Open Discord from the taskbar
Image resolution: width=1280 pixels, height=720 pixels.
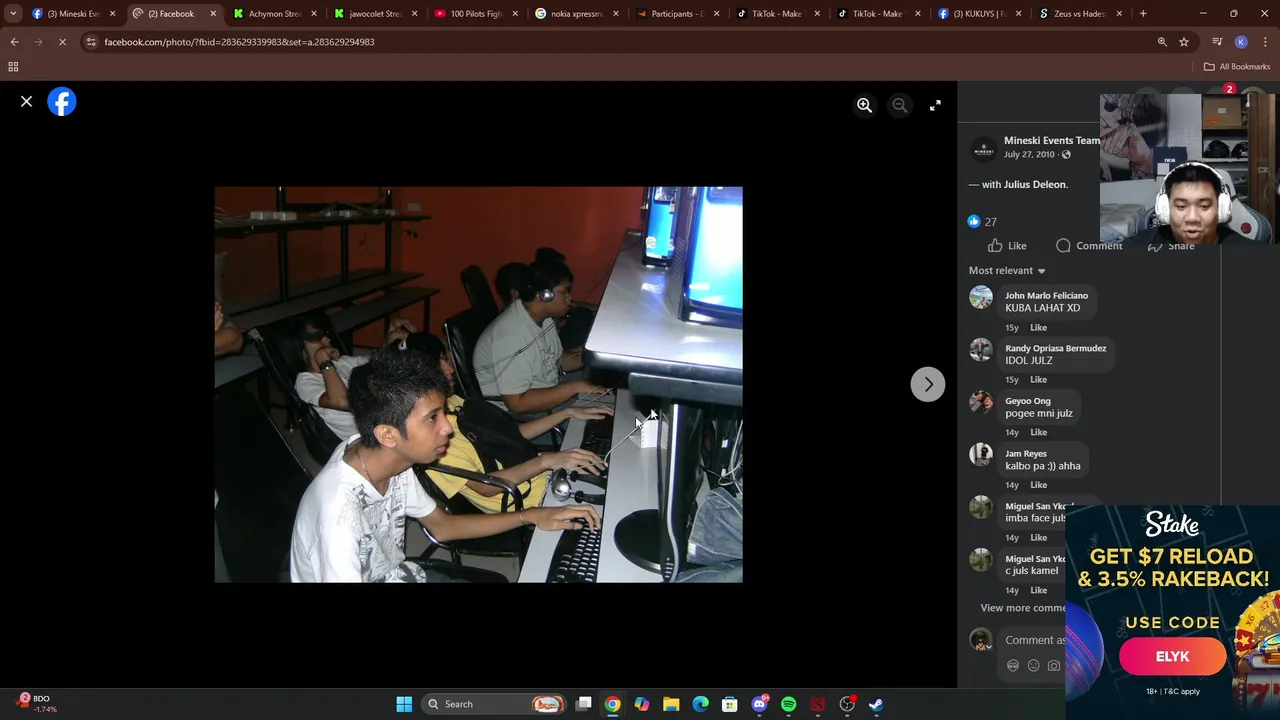pos(759,704)
